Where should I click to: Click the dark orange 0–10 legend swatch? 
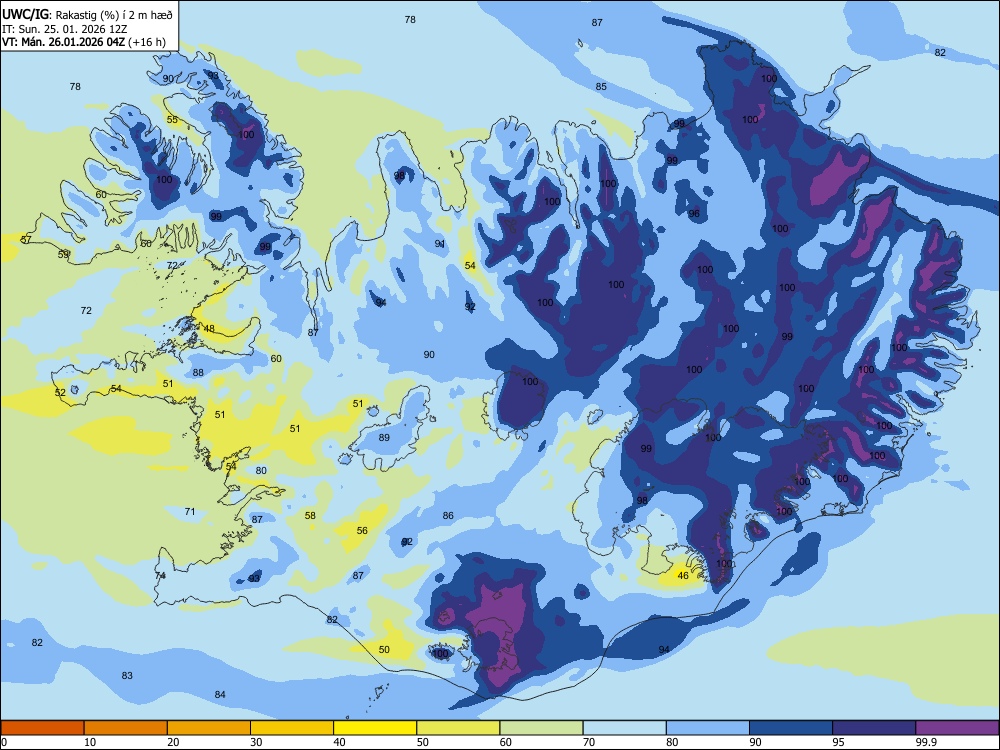[x=42, y=728]
